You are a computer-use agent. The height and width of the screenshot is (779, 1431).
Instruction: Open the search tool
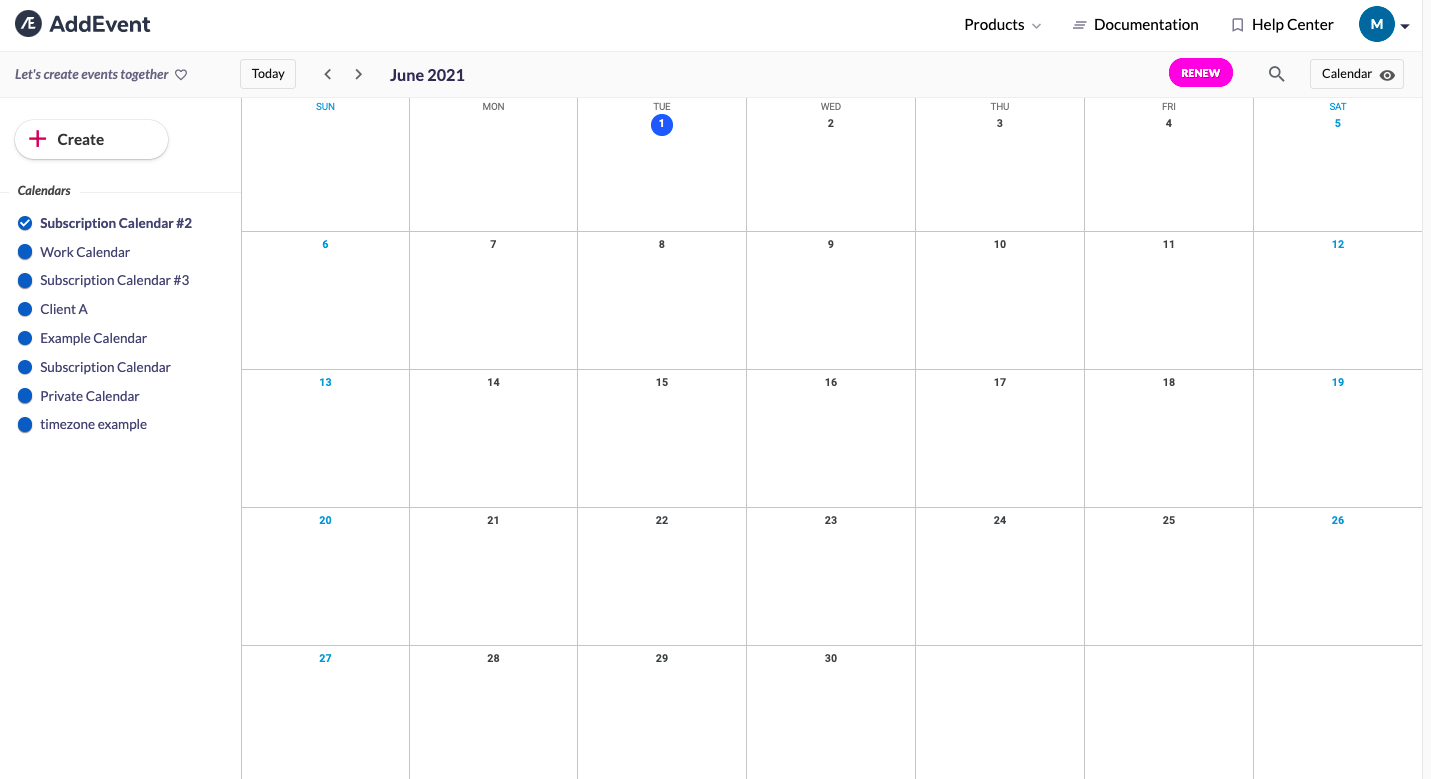[1276, 73]
